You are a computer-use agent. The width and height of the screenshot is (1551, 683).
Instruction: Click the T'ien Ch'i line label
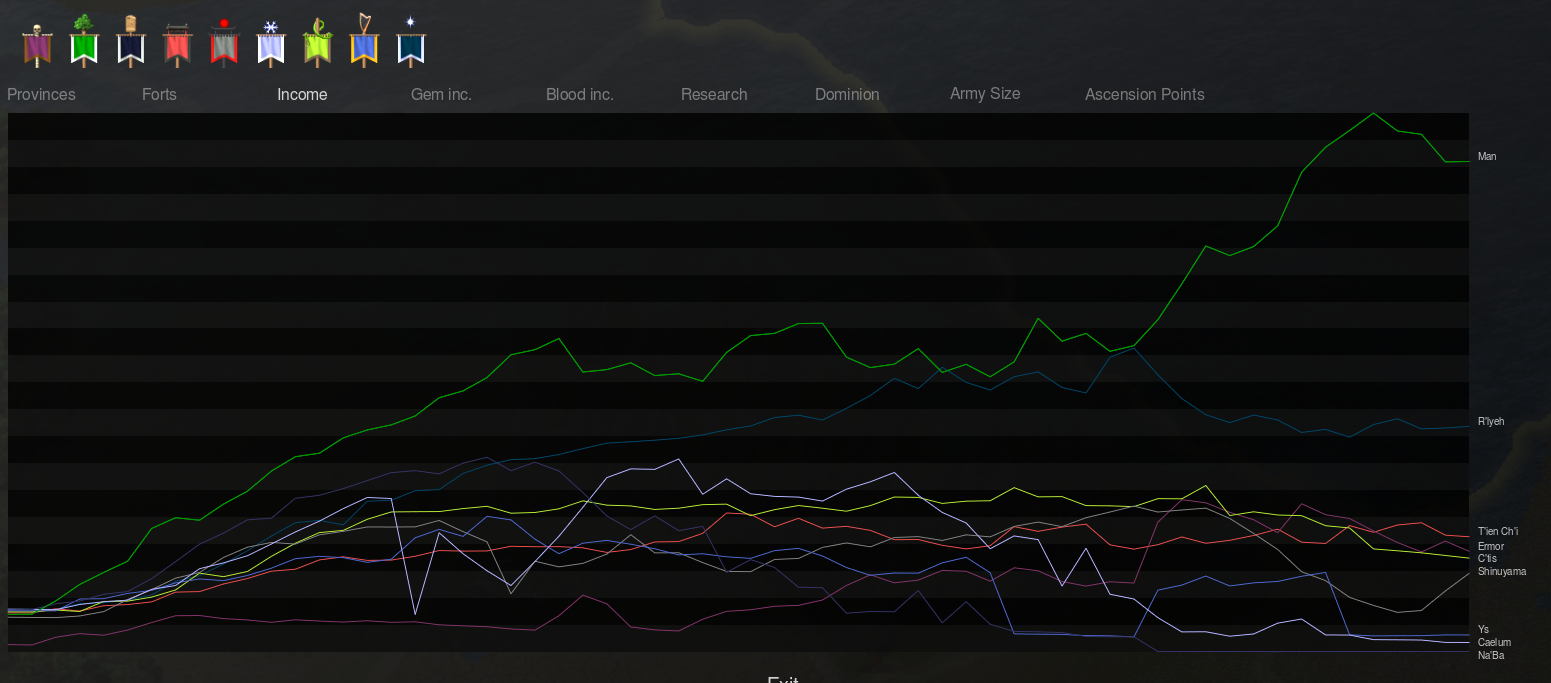1498,531
